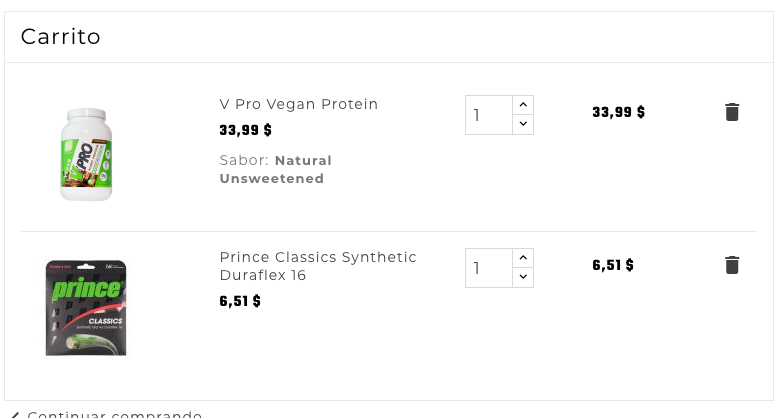Click the Carrito heading
784x418 pixels.
pyautogui.click(x=61, y=37)
